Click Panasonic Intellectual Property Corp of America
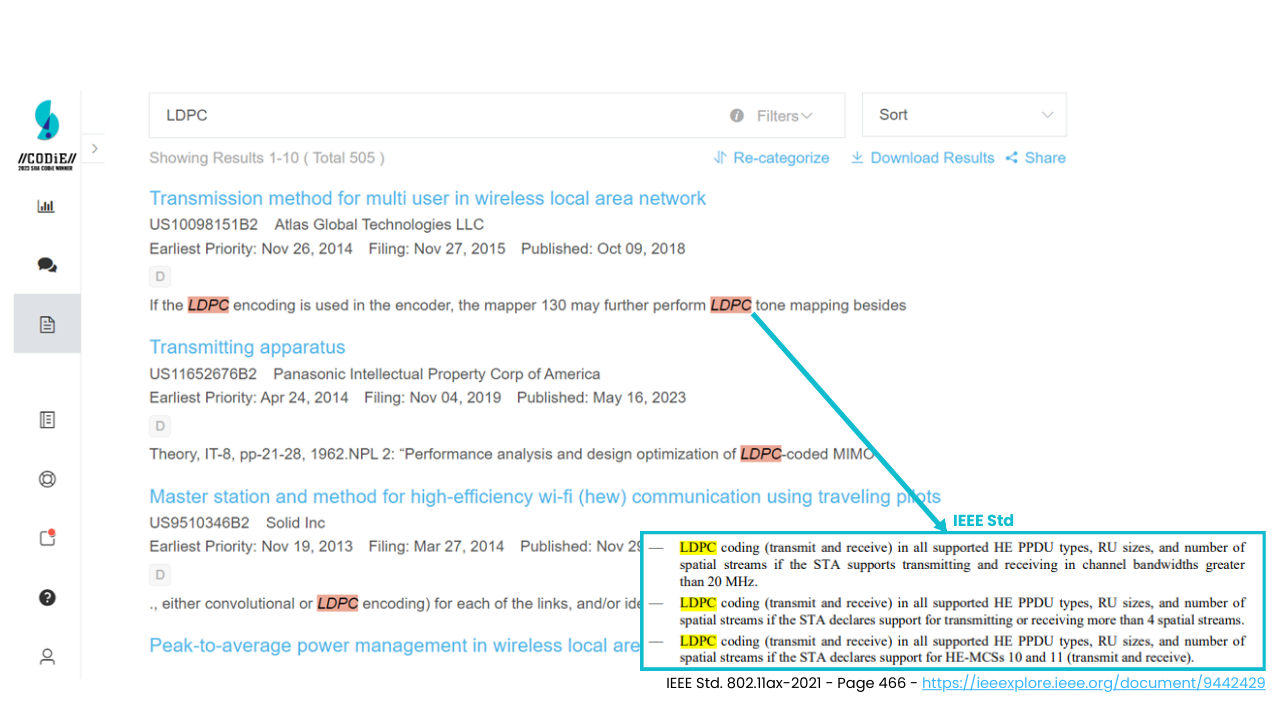This screenshot has width=1280, height=720. (x=437, y=374)
